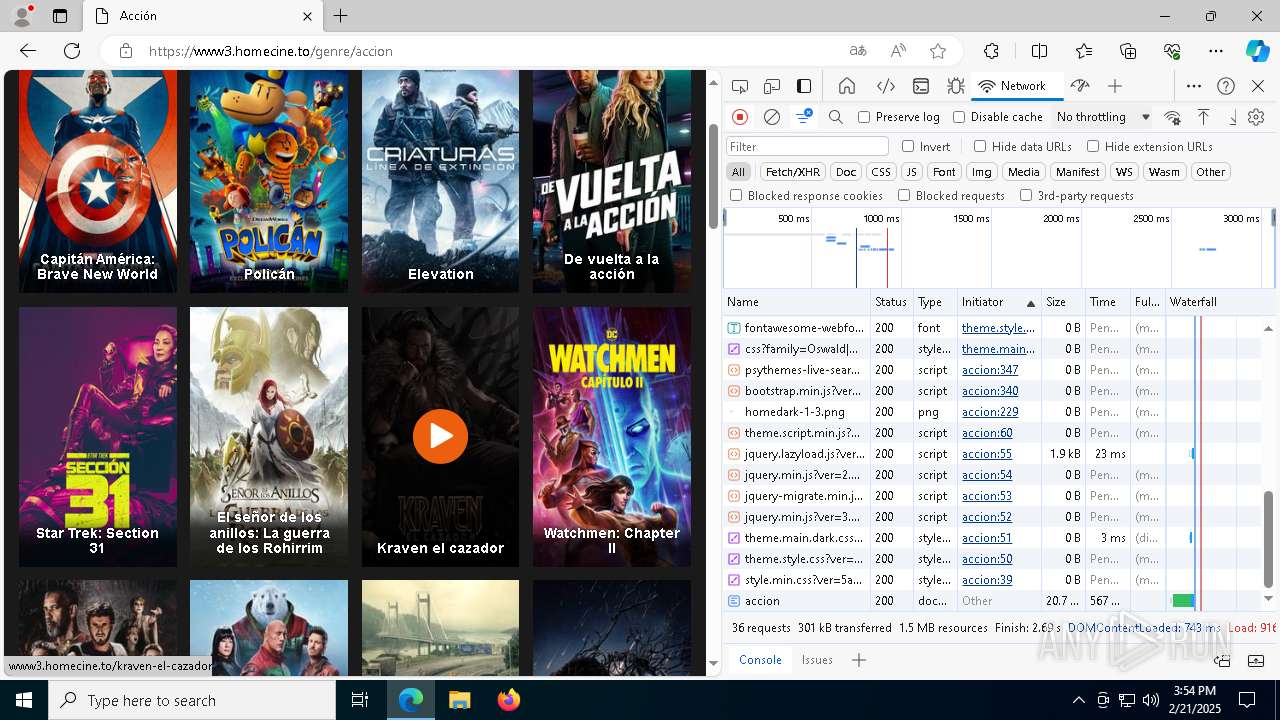Viewport: 1280px width, 720px height.
Task: Open Watchmen: Chapter II movie poster
Action: pyautogui.click(x=612, y=437)
